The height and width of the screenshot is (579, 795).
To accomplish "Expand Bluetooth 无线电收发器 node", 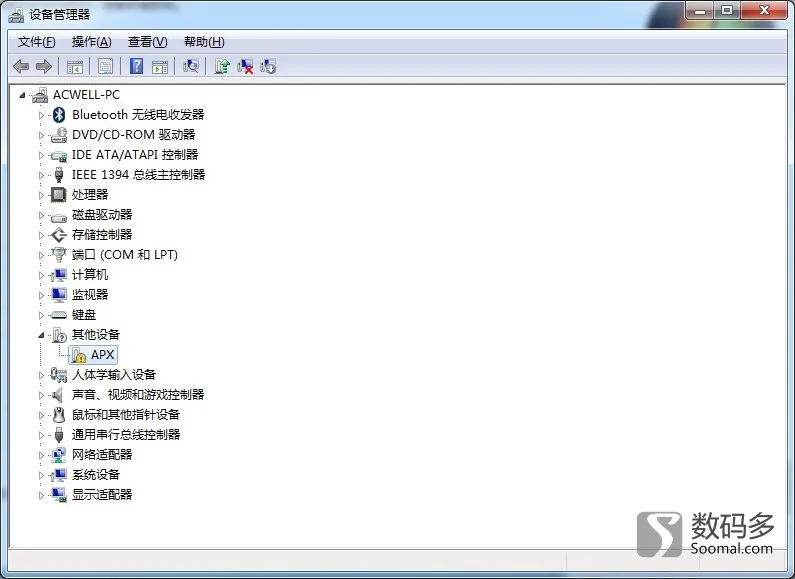I will 41,115.
